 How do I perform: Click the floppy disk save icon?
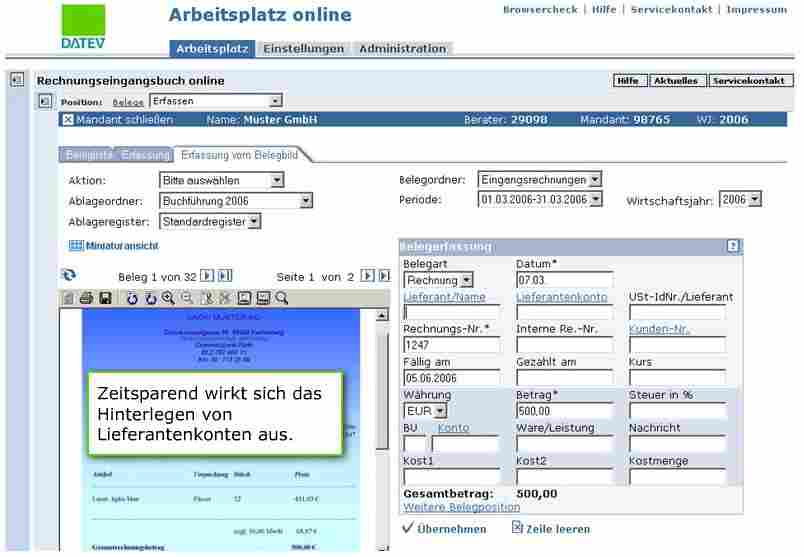pos(105,298)
